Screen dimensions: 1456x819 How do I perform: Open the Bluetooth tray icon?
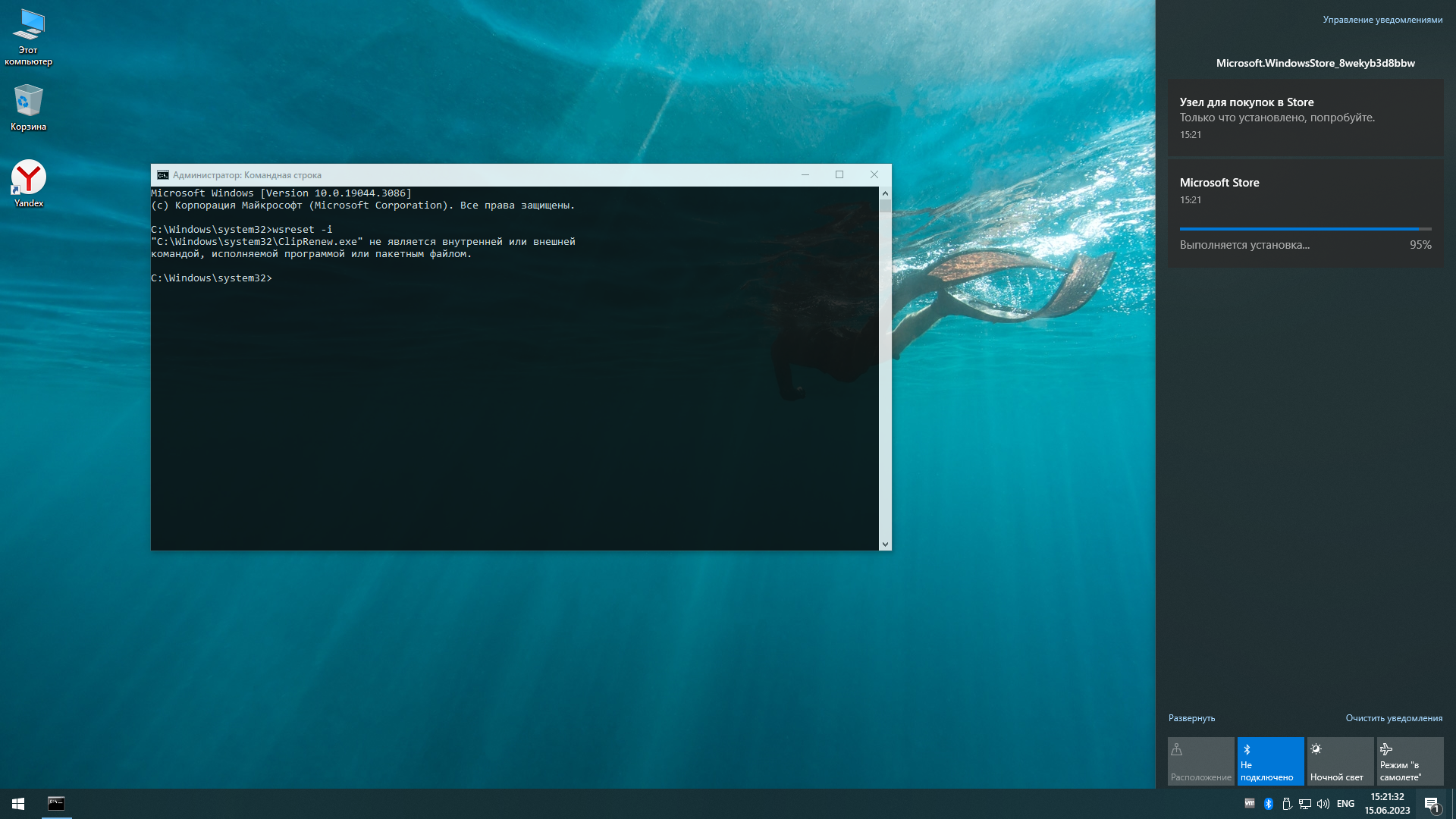point(1268,803)
